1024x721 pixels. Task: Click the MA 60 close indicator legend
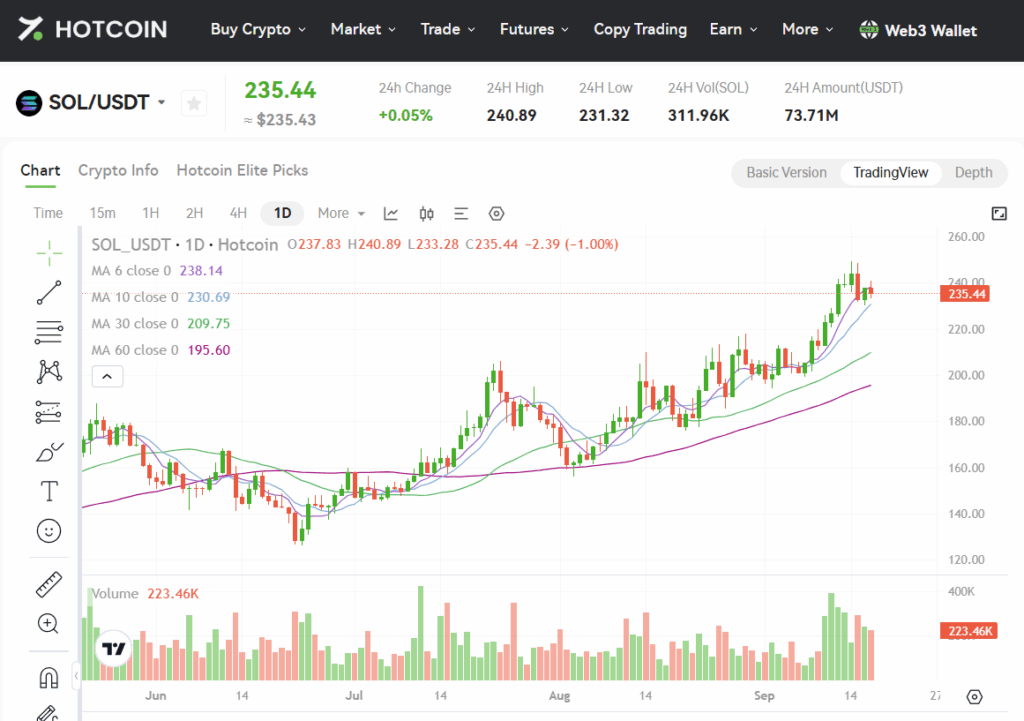point(161,350)
